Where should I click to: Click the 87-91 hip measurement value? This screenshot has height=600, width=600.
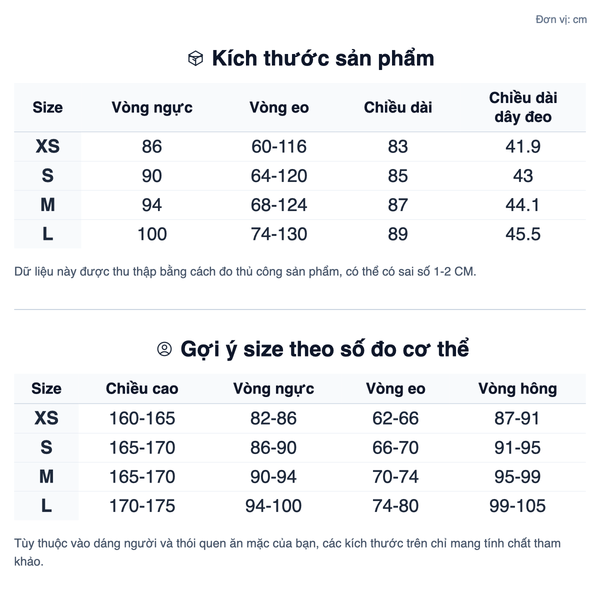pyautogui.click(x=517, y=418)
